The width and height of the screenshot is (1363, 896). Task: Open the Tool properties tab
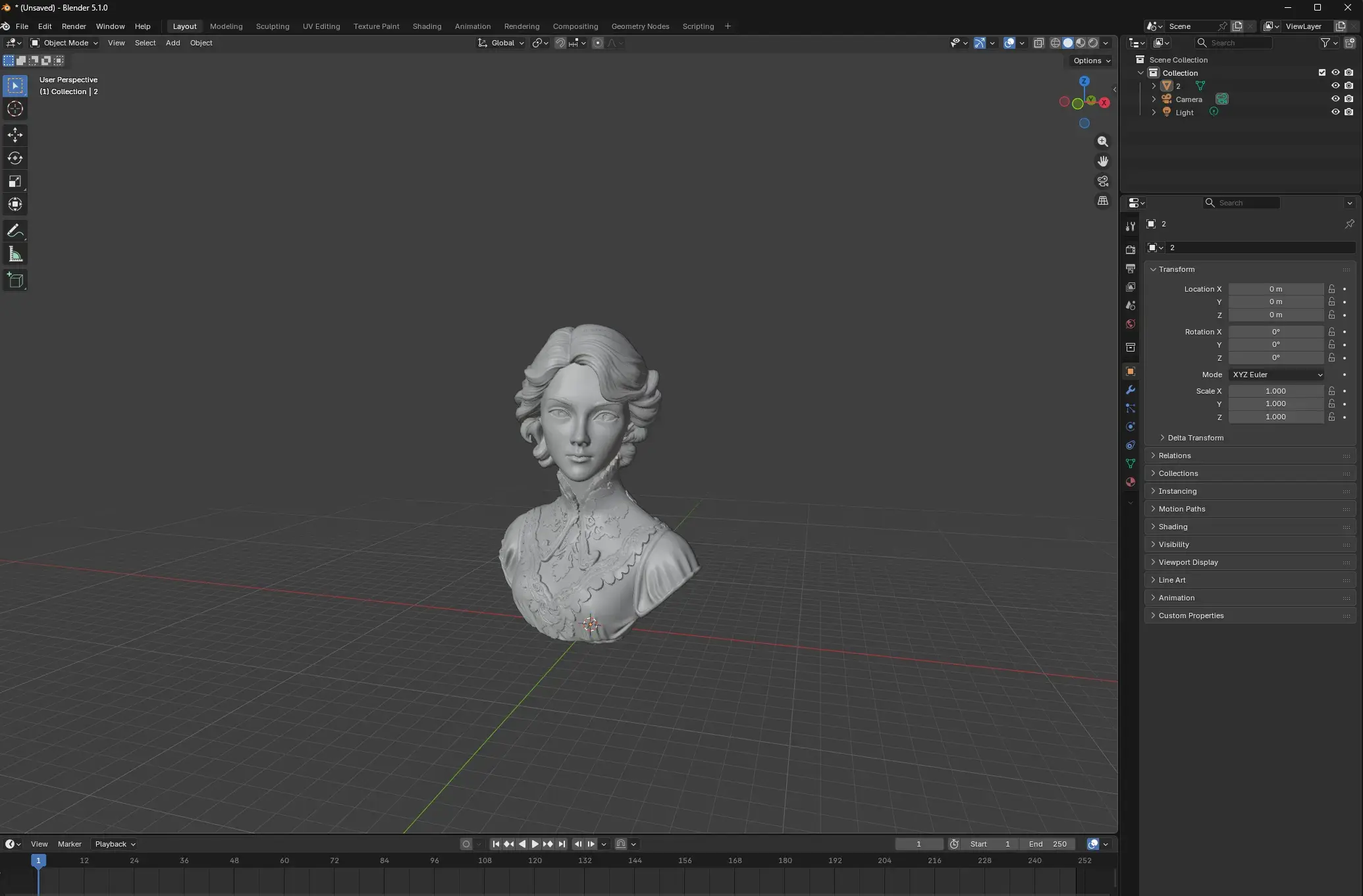[1131, 226]
